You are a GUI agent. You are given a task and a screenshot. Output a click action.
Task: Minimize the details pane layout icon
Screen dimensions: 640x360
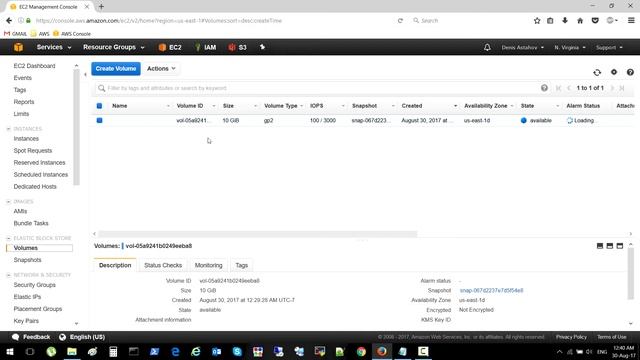(x=600, y=246)
